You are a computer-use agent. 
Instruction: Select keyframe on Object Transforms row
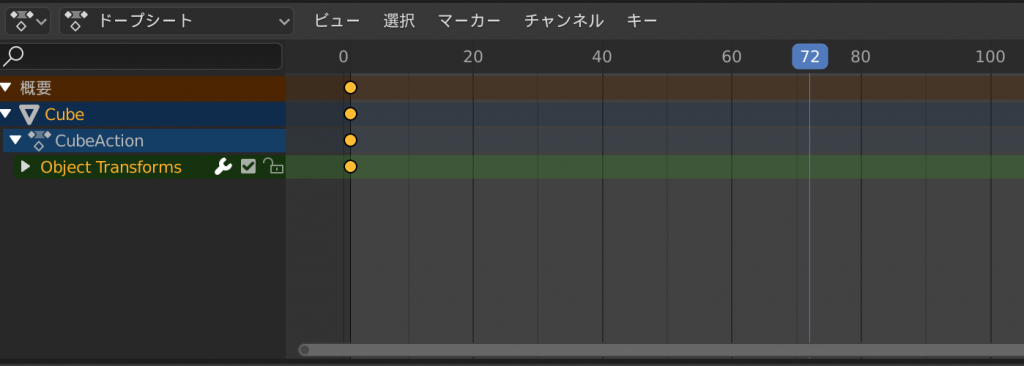pos(350,167)
